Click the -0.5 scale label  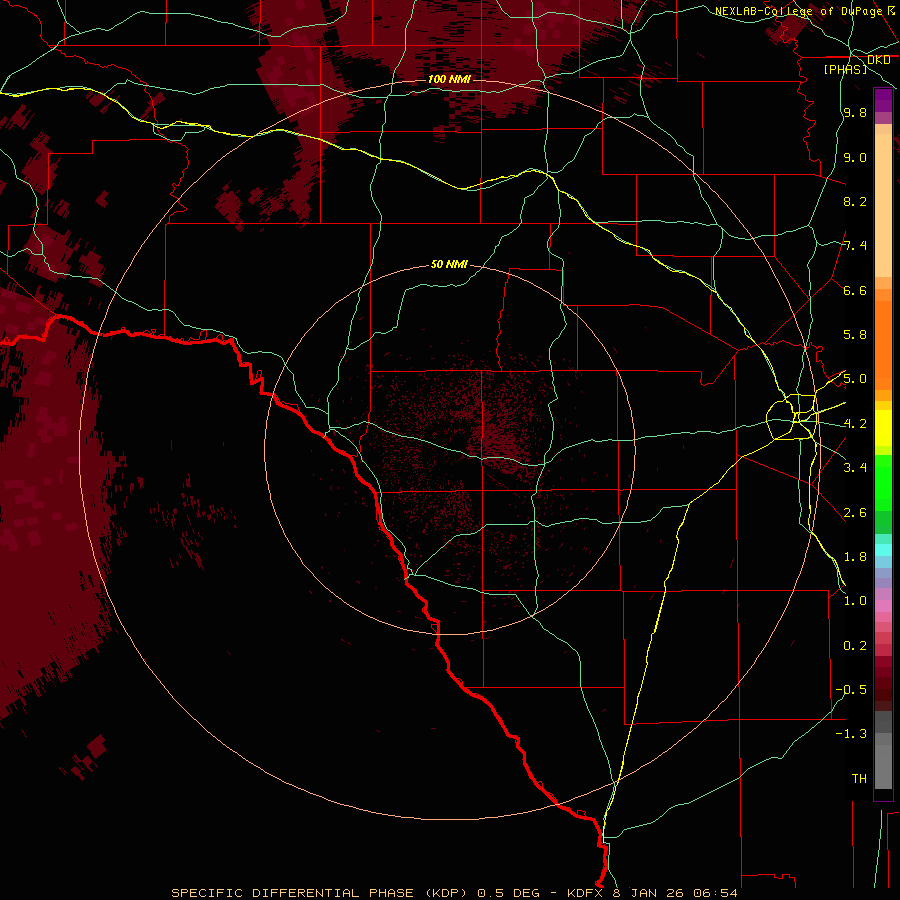tap(851, 690)
